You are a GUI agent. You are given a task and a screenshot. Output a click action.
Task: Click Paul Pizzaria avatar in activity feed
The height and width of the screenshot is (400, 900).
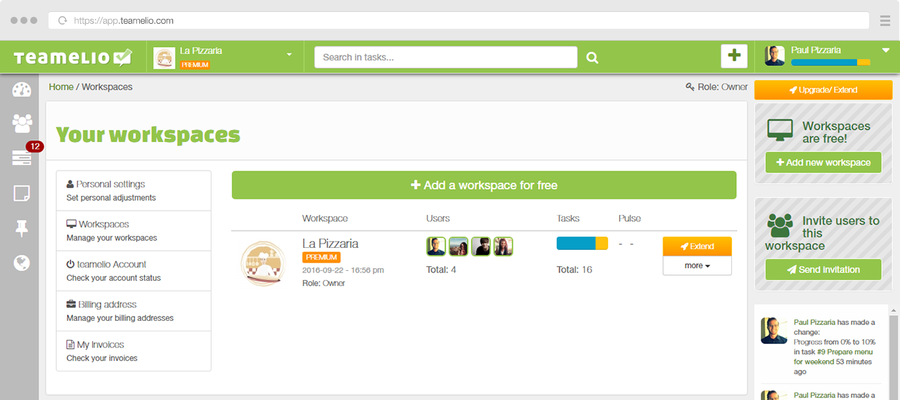pos(774,331)
